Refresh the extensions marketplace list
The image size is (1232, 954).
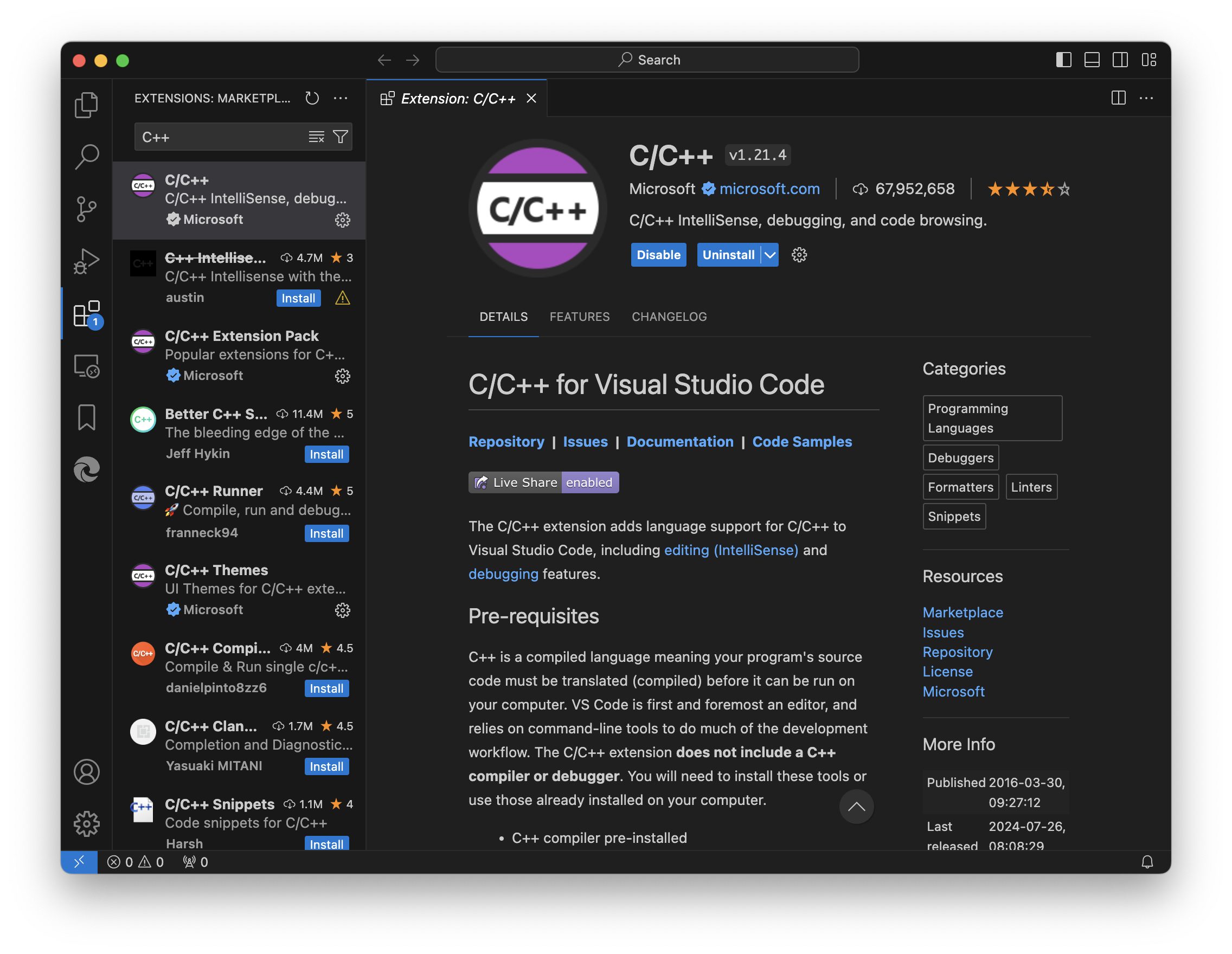click(312, 98)
